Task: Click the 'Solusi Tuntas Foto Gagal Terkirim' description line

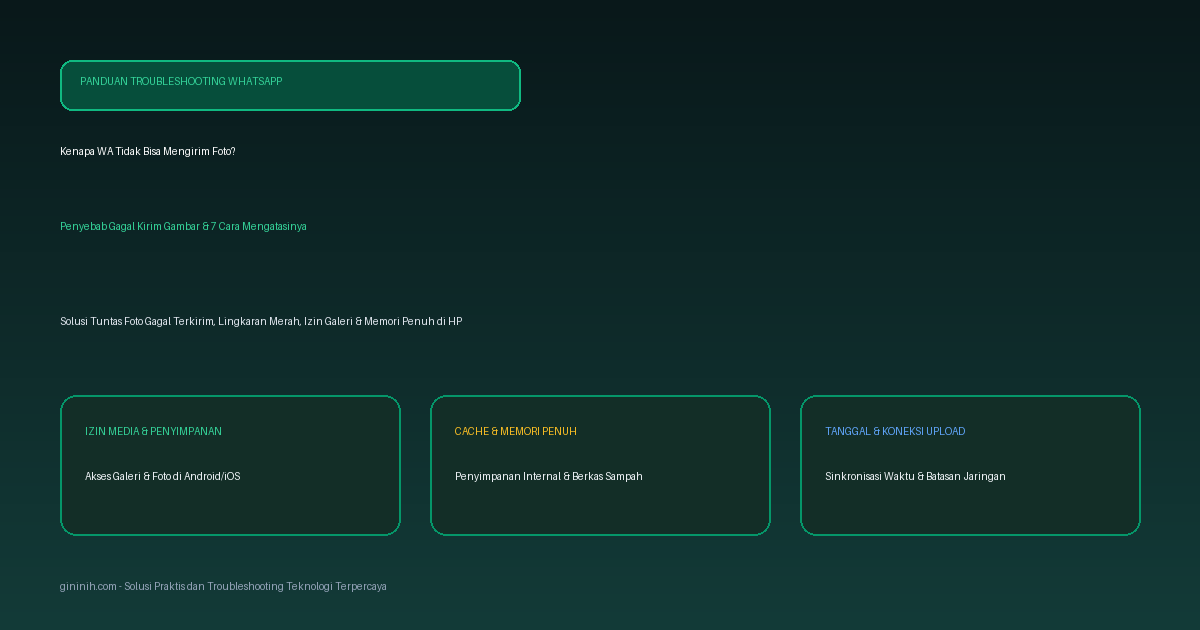Action: [x=261, y=321]
